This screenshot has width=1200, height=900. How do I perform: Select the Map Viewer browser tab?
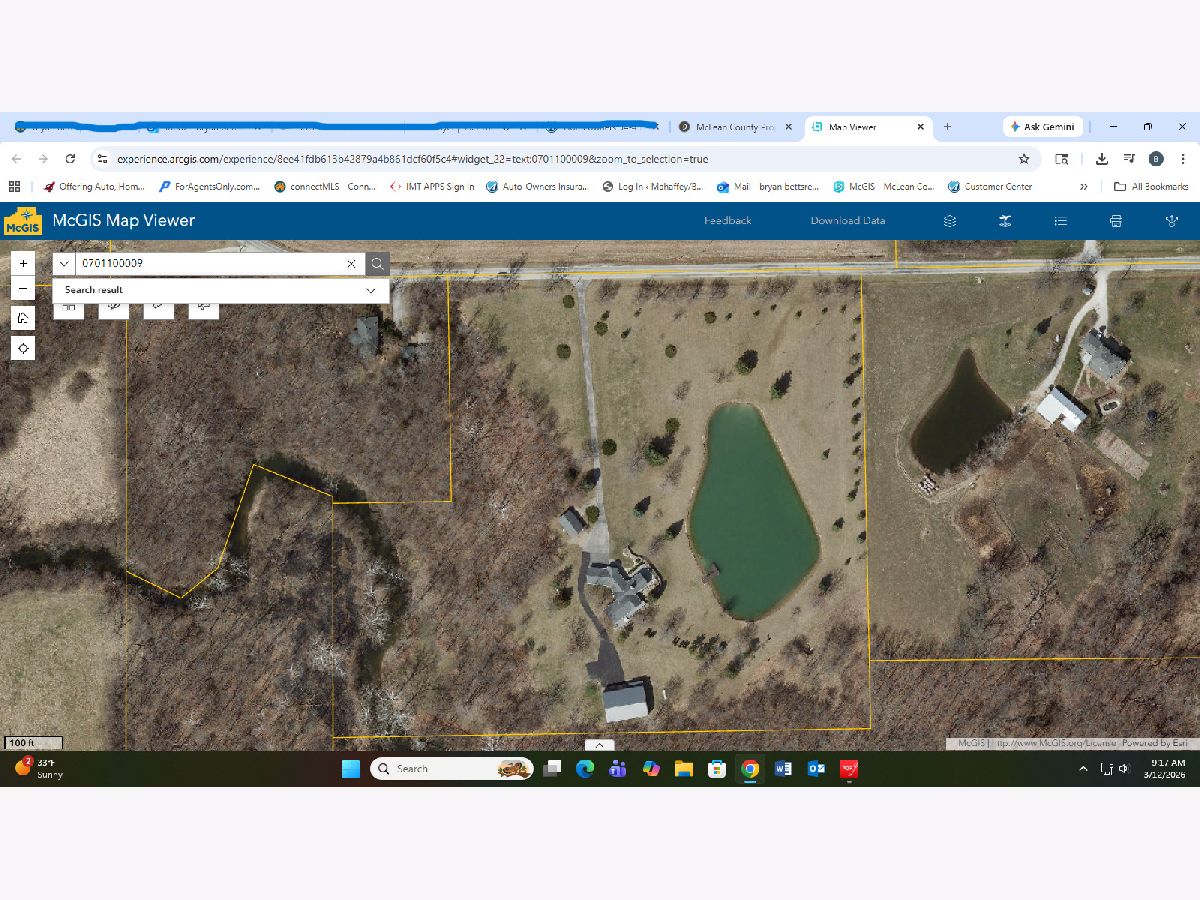tap(858, 127)
